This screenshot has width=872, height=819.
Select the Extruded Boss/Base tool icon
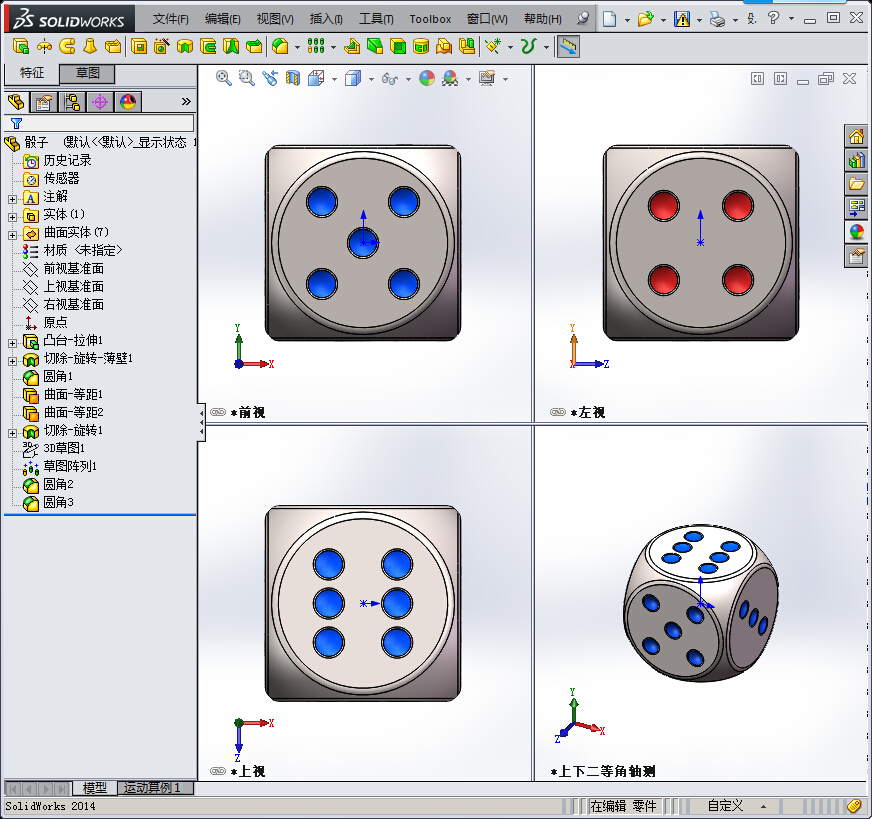[21, 47]
